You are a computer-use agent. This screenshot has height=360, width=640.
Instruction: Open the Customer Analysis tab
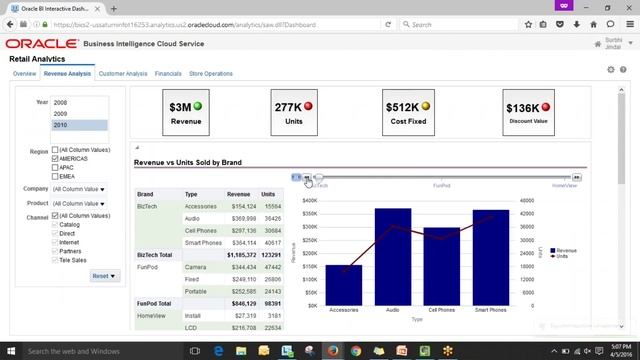point(123,73)
